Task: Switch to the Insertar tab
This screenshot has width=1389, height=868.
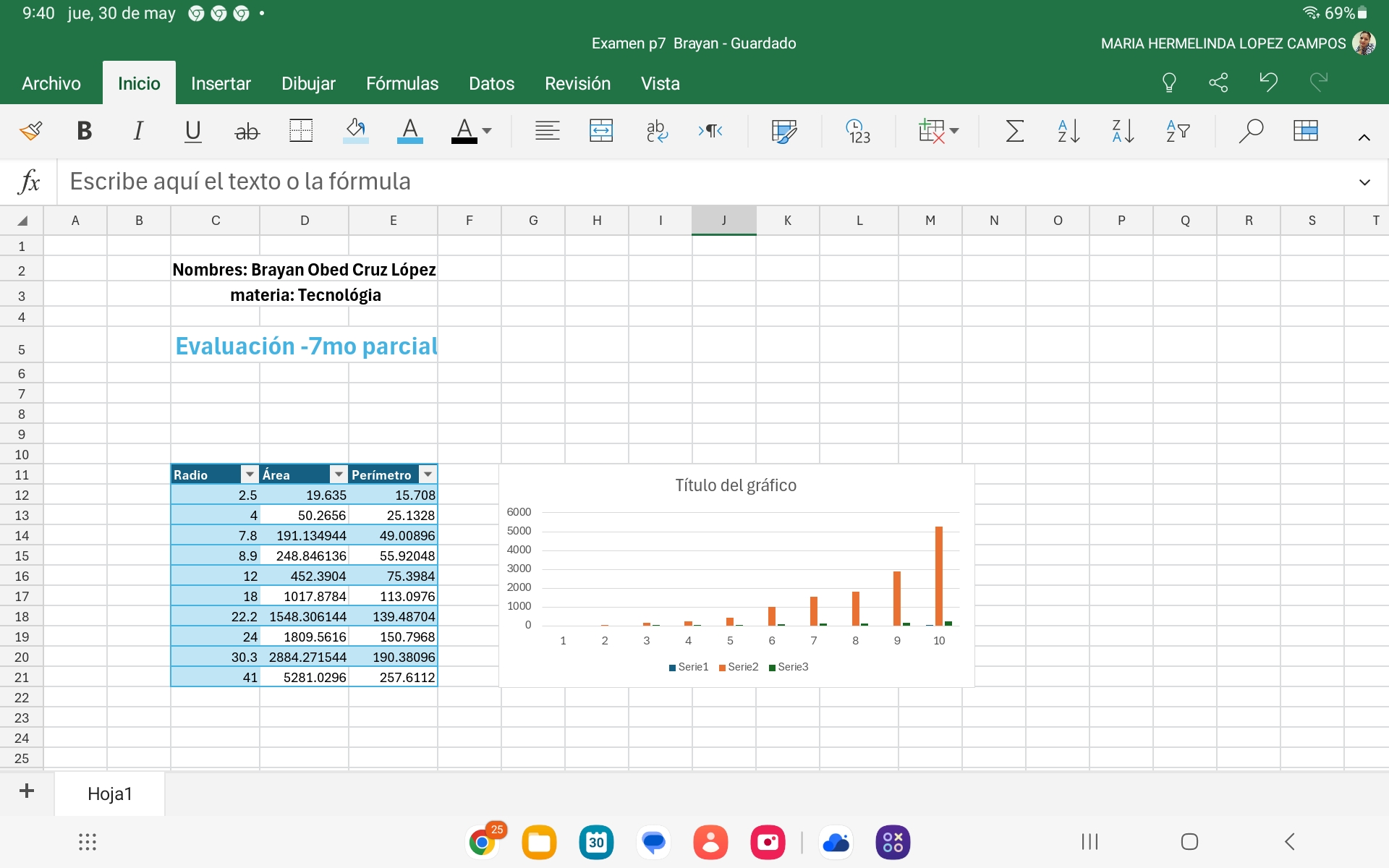Action: (x=221, y=84)
